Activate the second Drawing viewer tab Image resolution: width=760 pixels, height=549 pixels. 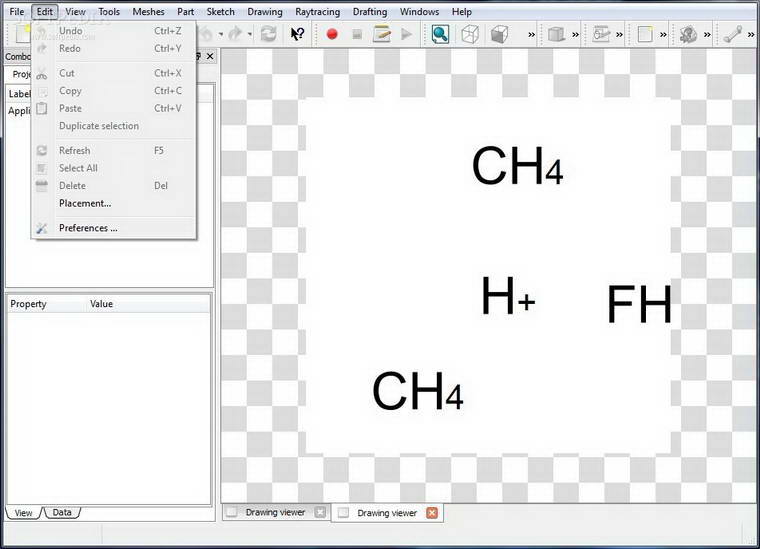(387, 513)
